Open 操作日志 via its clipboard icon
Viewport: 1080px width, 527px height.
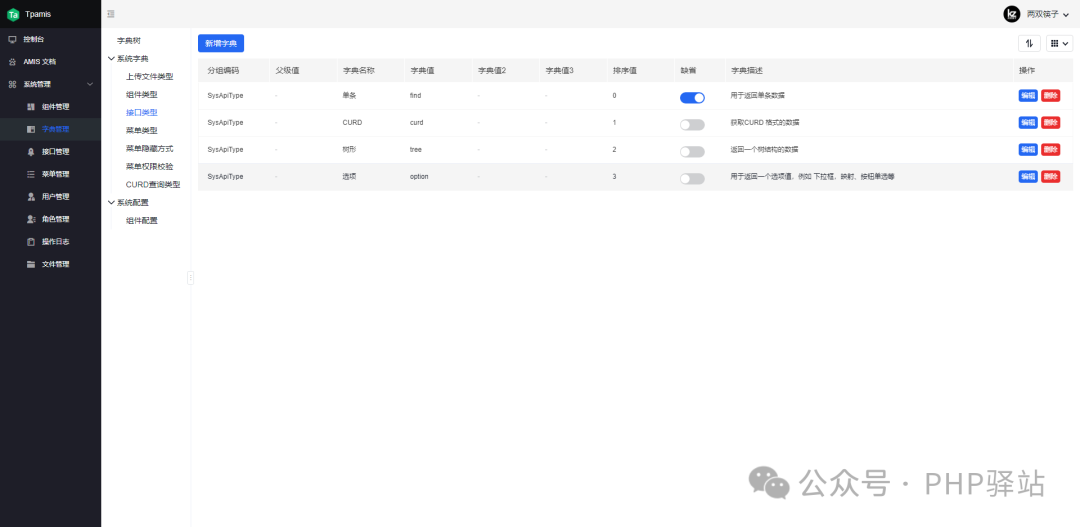[x=30, y=242]
